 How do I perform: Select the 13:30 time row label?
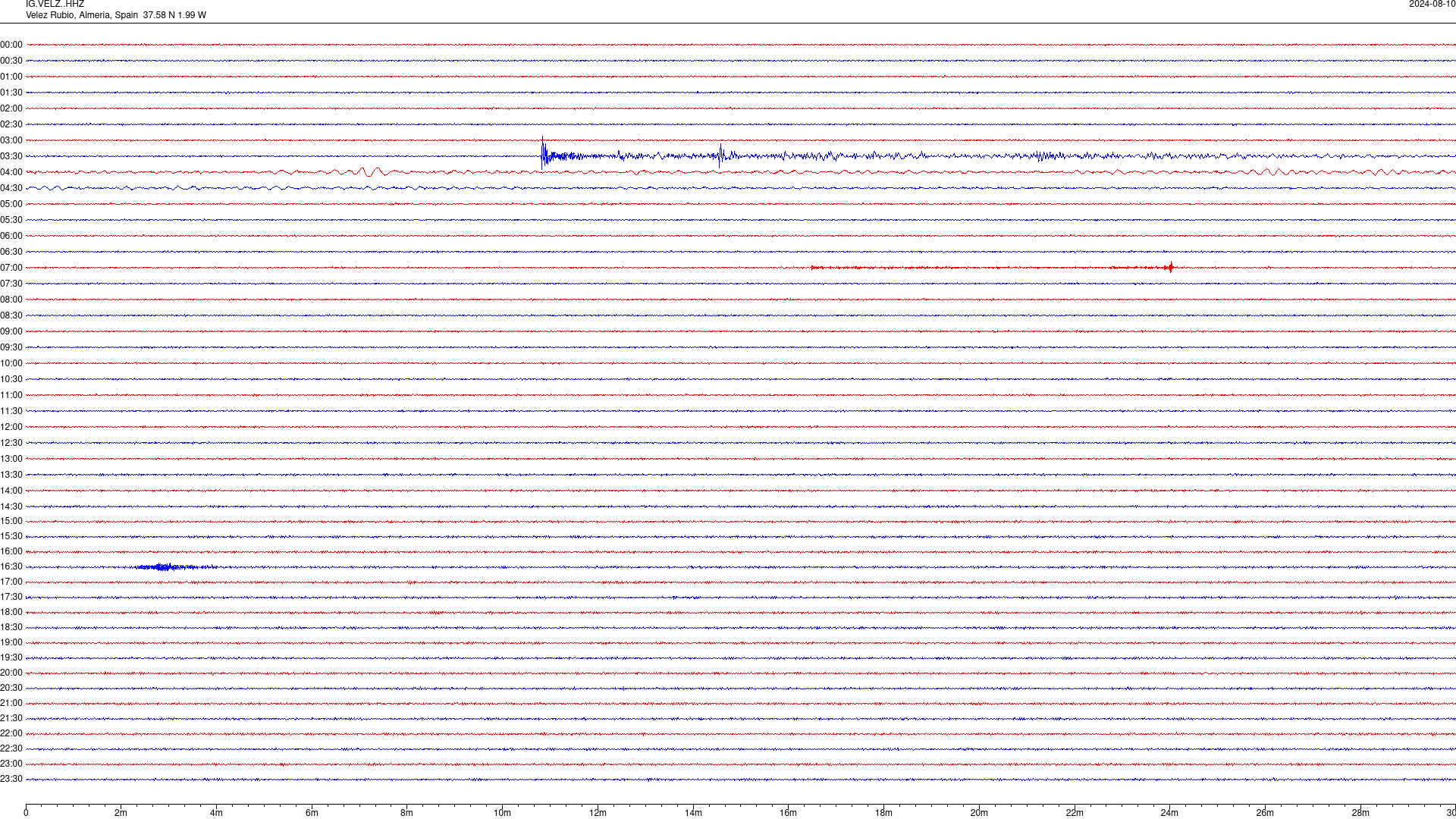(11, 475)
